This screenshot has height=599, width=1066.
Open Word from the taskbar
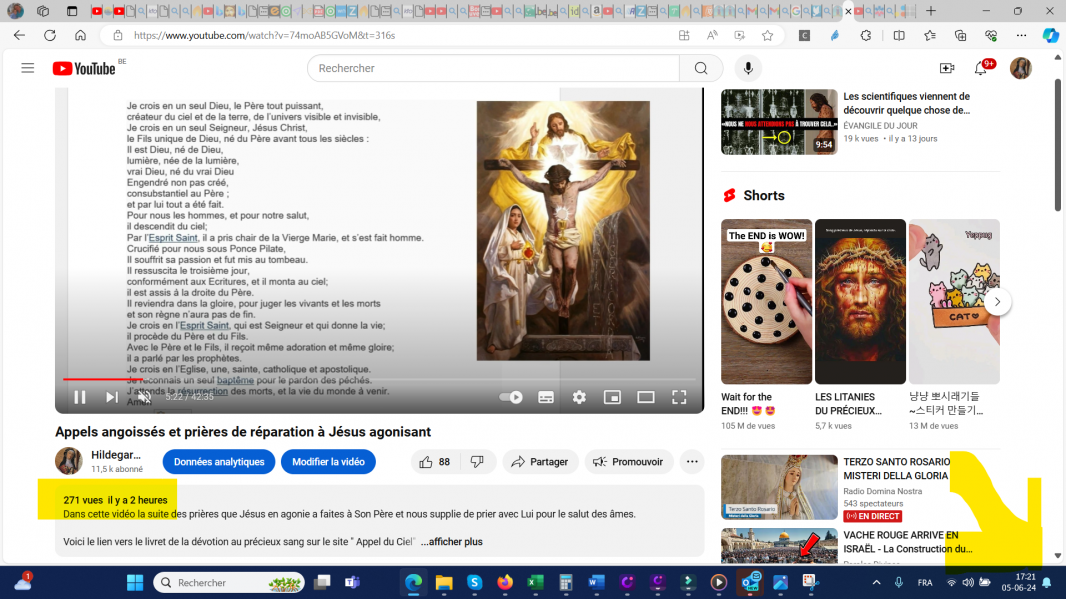tap(596, 583)
